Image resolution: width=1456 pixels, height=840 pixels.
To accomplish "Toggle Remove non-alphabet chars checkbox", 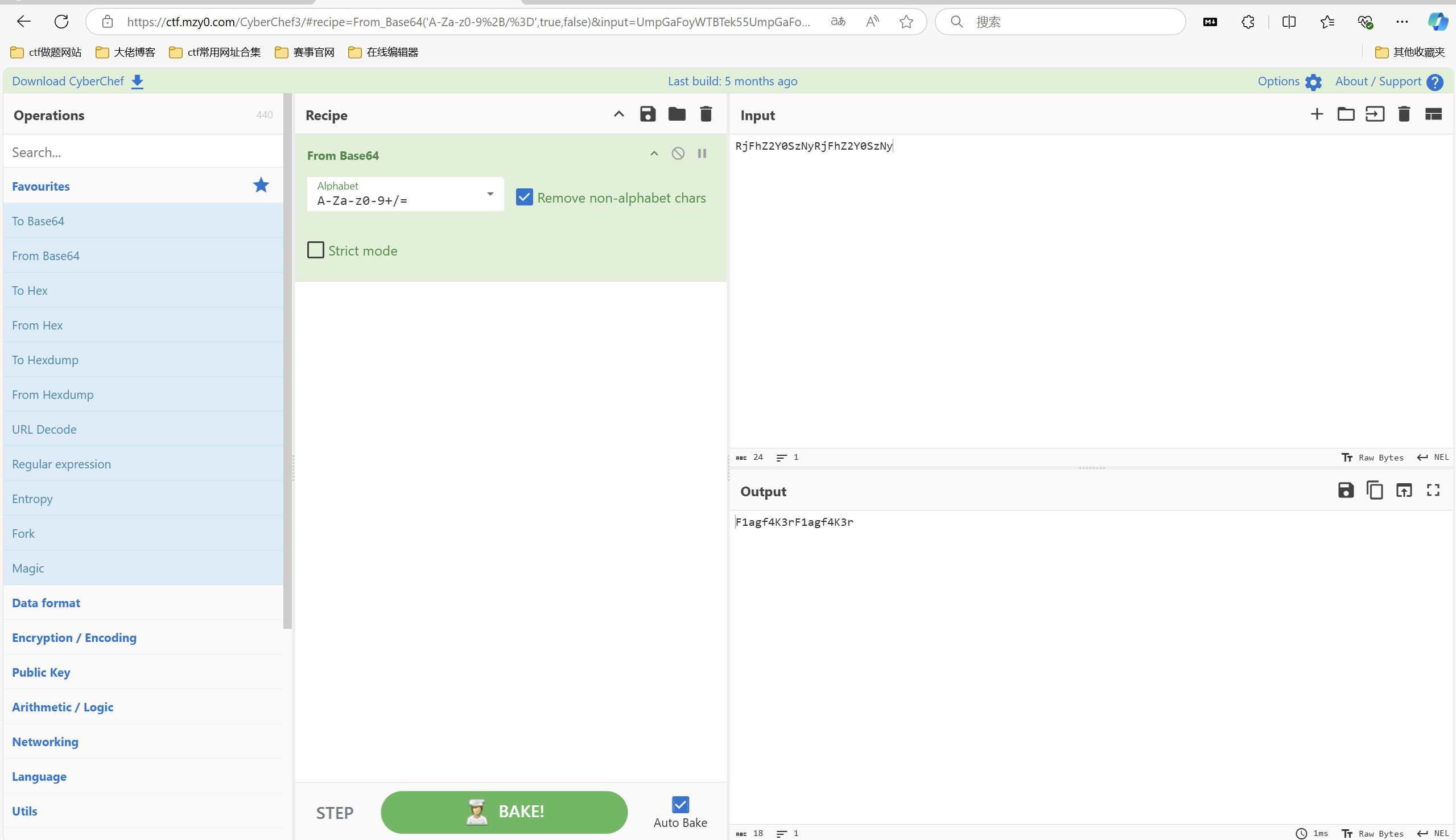I will 524,197.
